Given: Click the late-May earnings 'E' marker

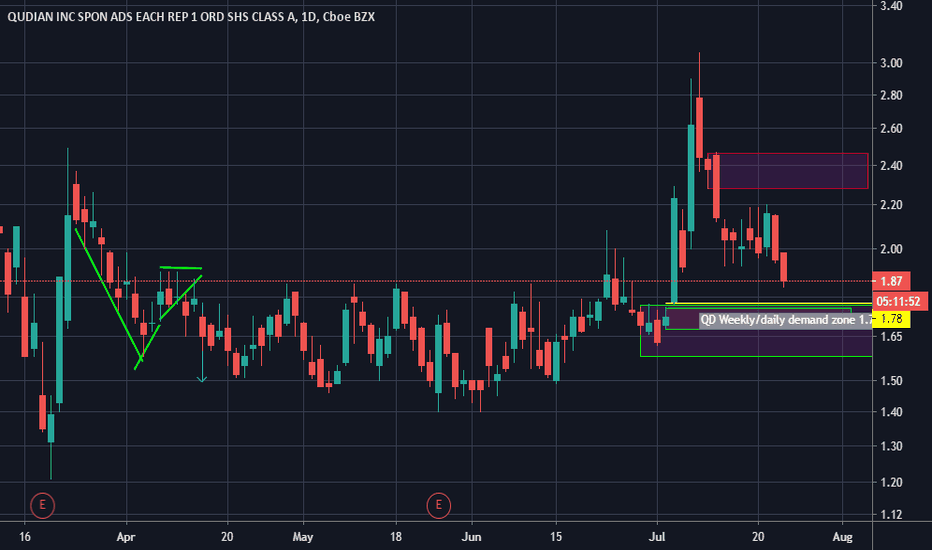Looking at the screenshot, I should click(439, 505).
